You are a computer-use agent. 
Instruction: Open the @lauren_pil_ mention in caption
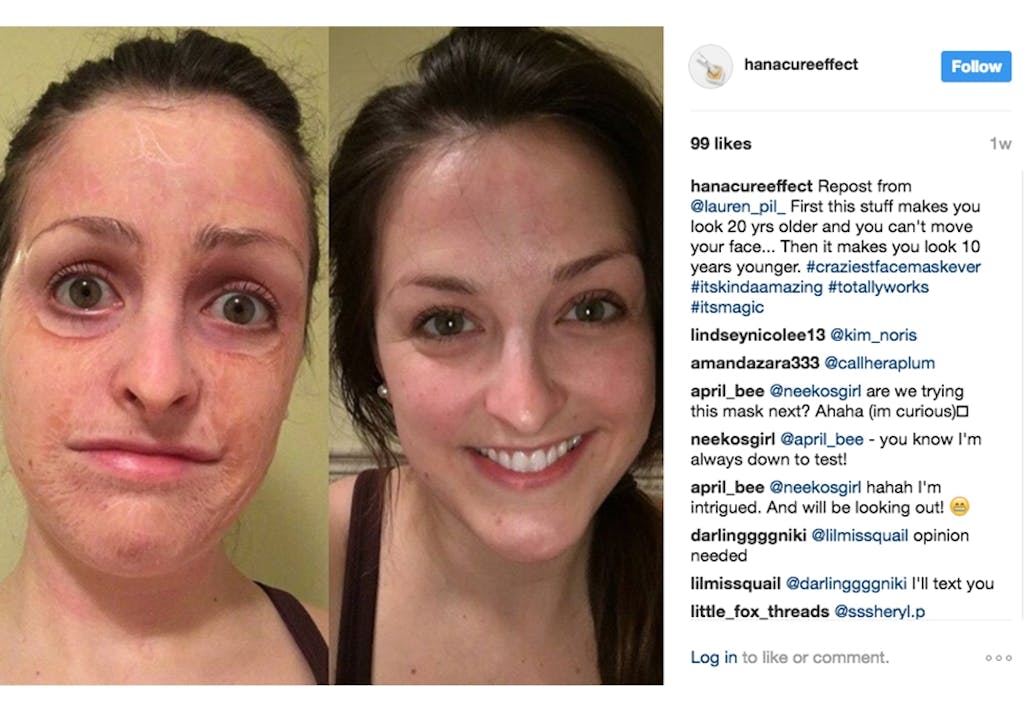(x=738, y=206)
